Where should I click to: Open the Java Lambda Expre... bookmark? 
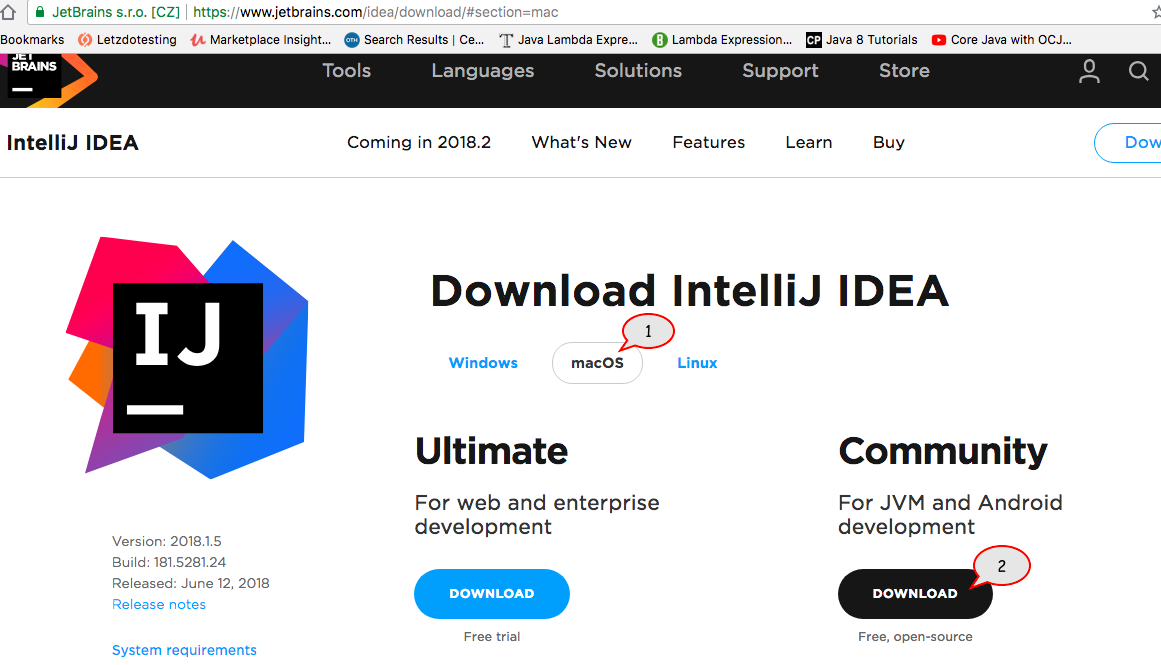(x=568, y=39)
